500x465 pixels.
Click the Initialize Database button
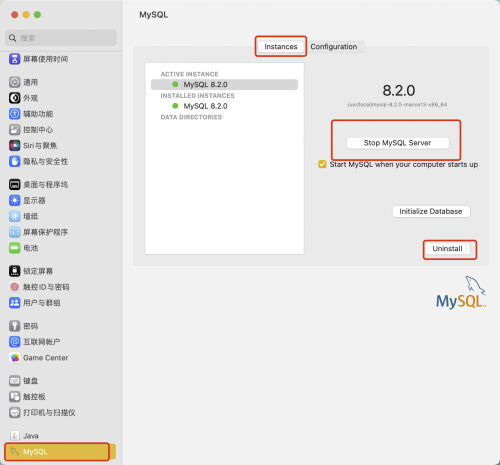(x=431, y=211)
